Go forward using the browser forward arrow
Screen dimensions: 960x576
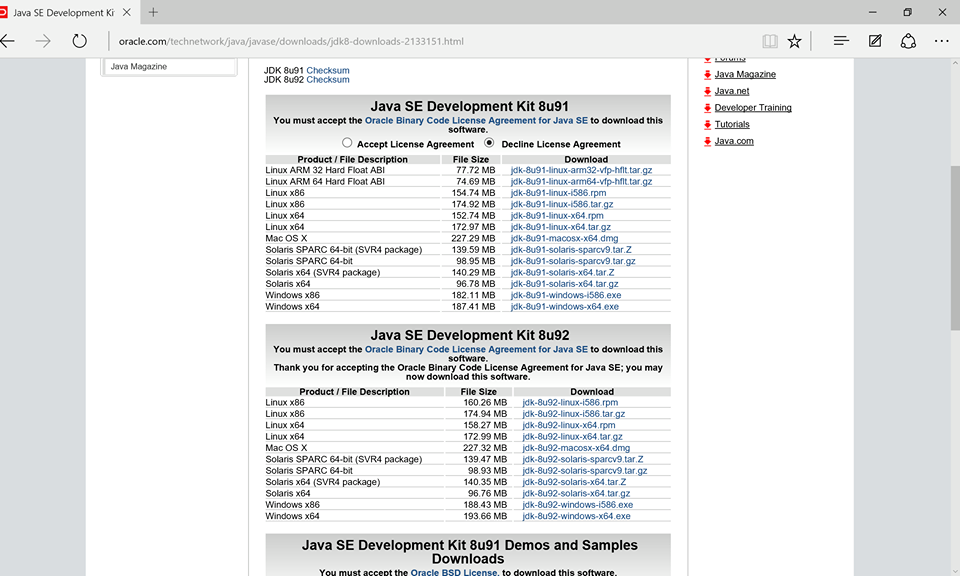tap(43, 41)
